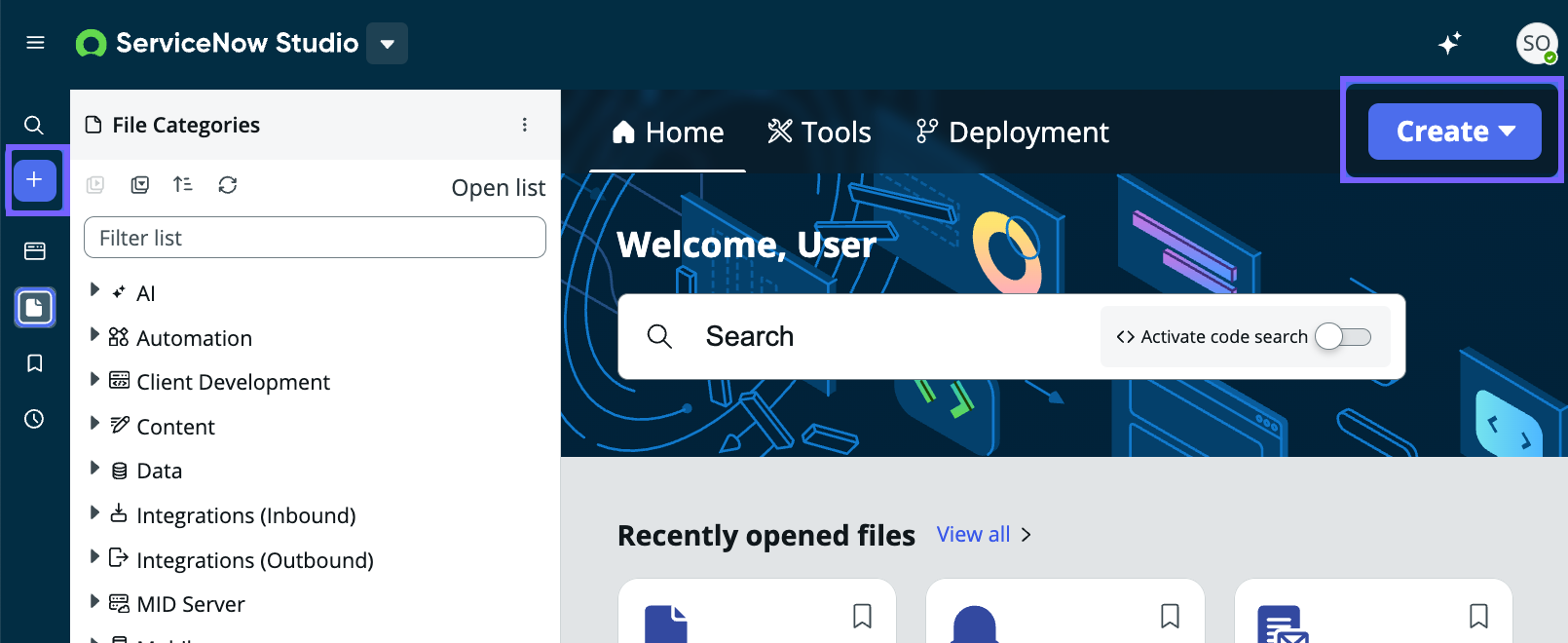Image resolution: width=1568 pixels, height=643 pixels.
Task: Open search in the left sidebar
Action: pyautogui.click(x=34, y=125)
